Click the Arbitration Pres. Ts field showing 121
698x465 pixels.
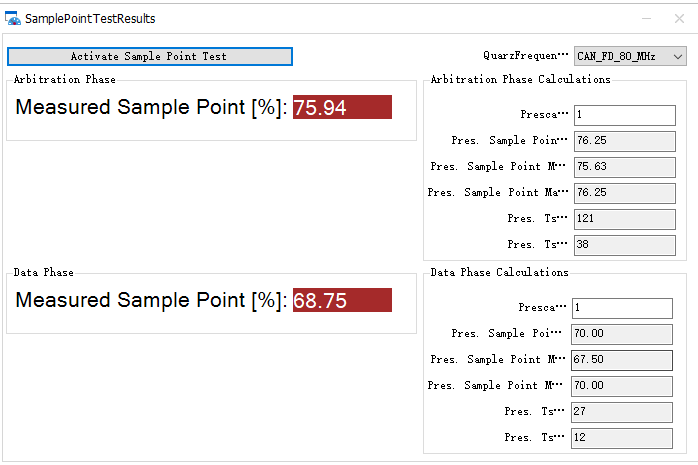625,219
